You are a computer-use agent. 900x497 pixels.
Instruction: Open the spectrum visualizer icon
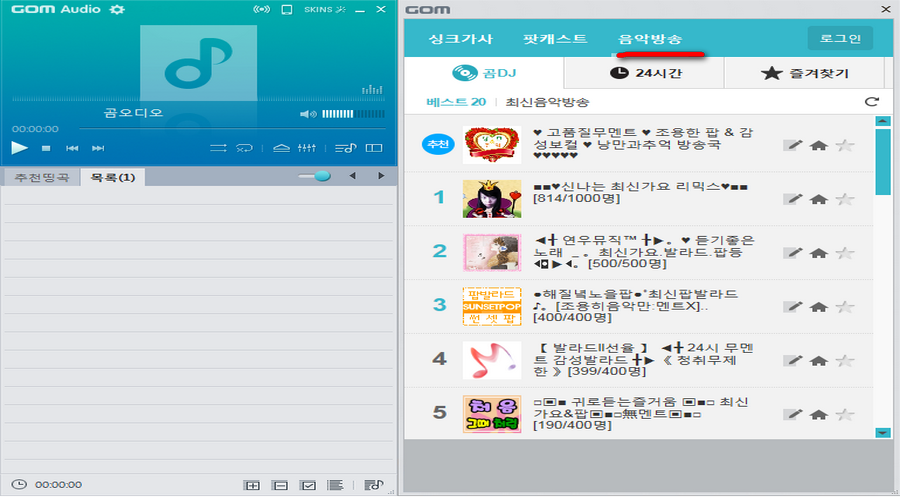372,90
